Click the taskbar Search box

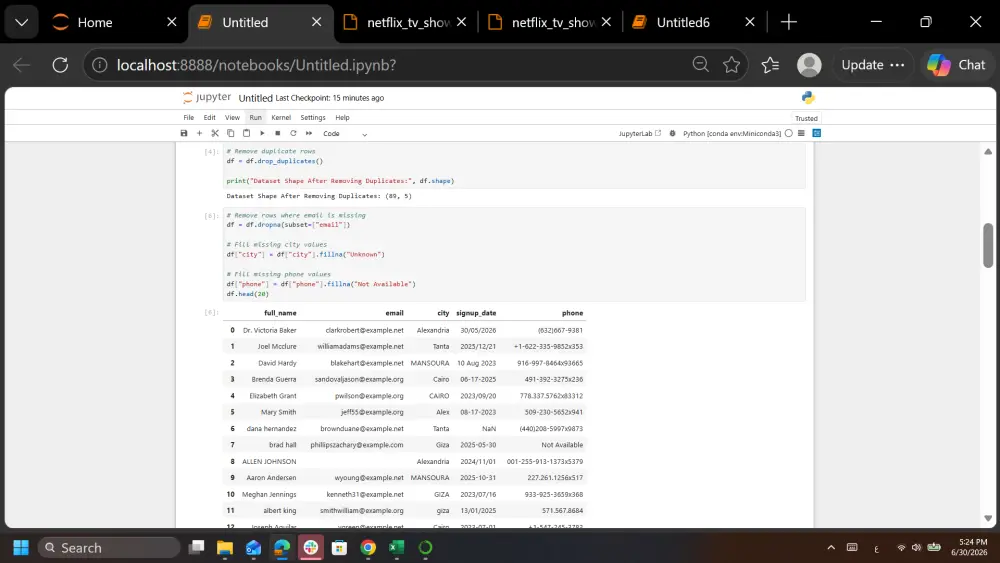click(109, 548)
